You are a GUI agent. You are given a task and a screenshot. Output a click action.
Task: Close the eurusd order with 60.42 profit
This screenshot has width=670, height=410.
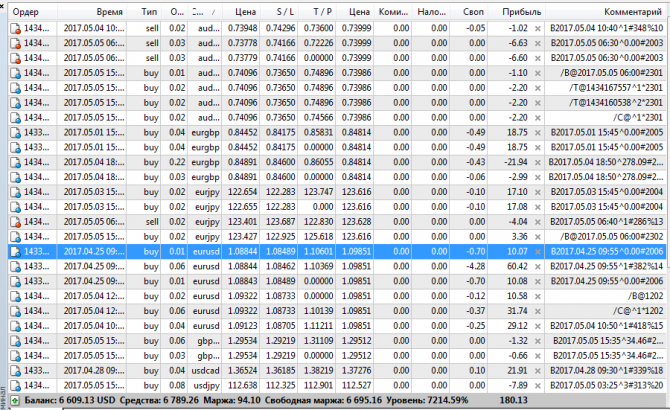pyautogui.click(x=538, y=267)
